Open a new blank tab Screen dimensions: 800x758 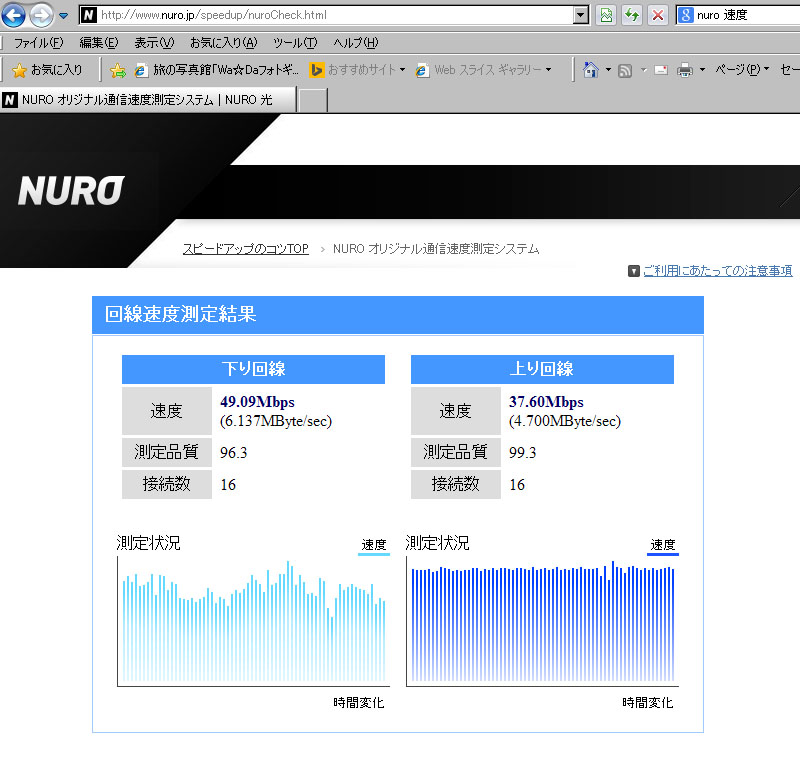[x=312, y=100]
